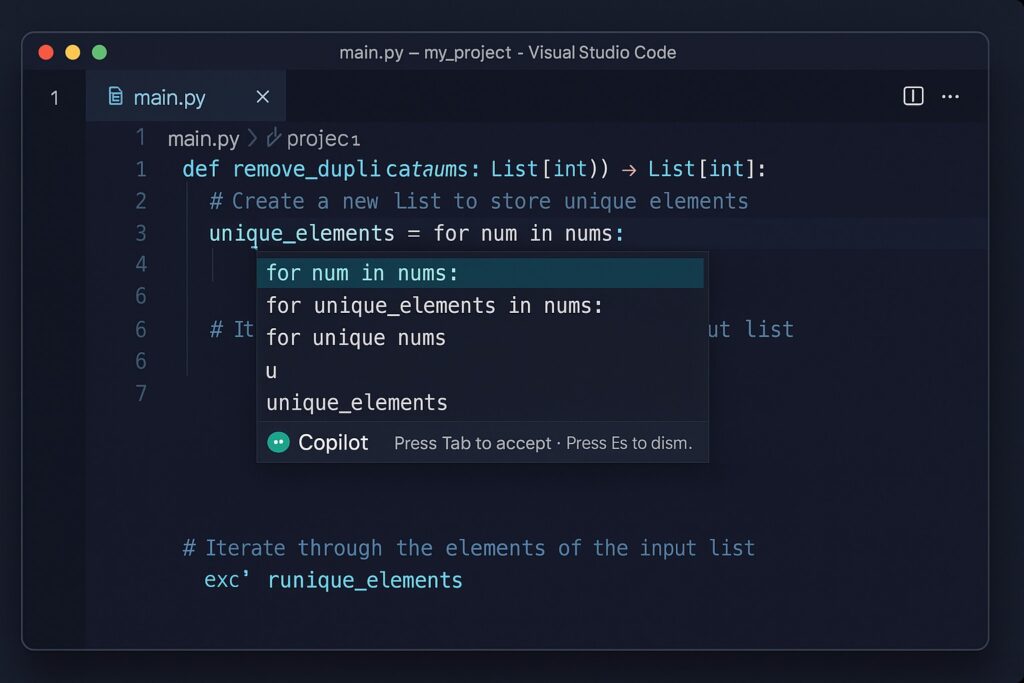This screenshot has width=1024, height=683.
Task: Click the file icon on main.py tab
Action: click(x=116, y=97)
